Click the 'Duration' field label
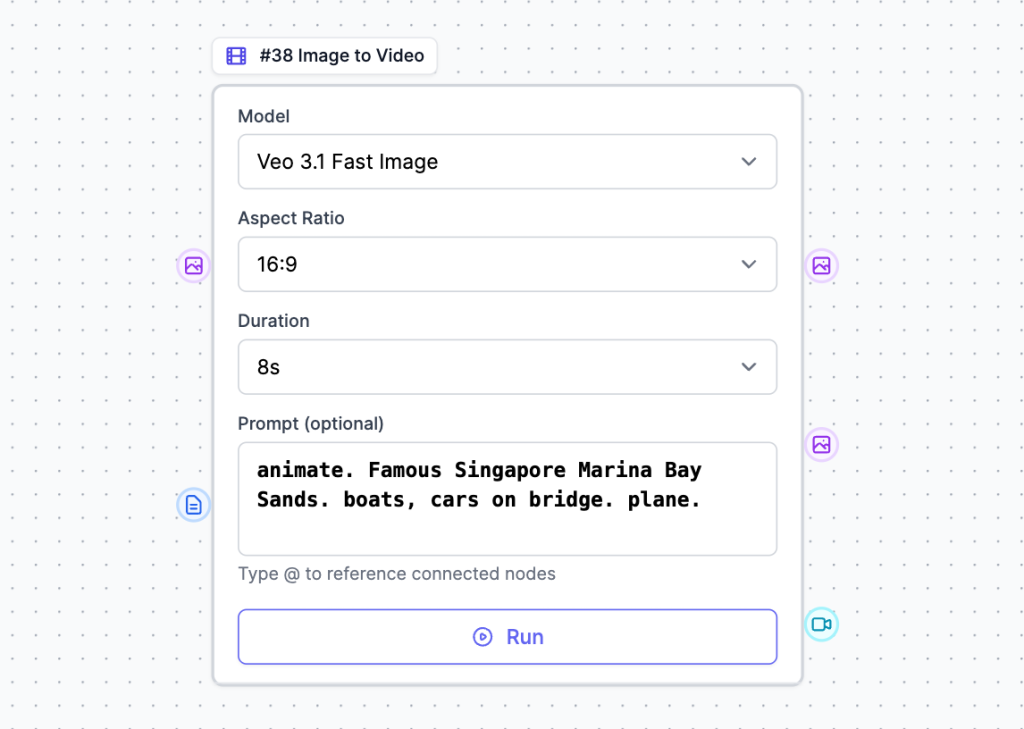The width and height of the screenshot is (1024, 729). point(273,321)
